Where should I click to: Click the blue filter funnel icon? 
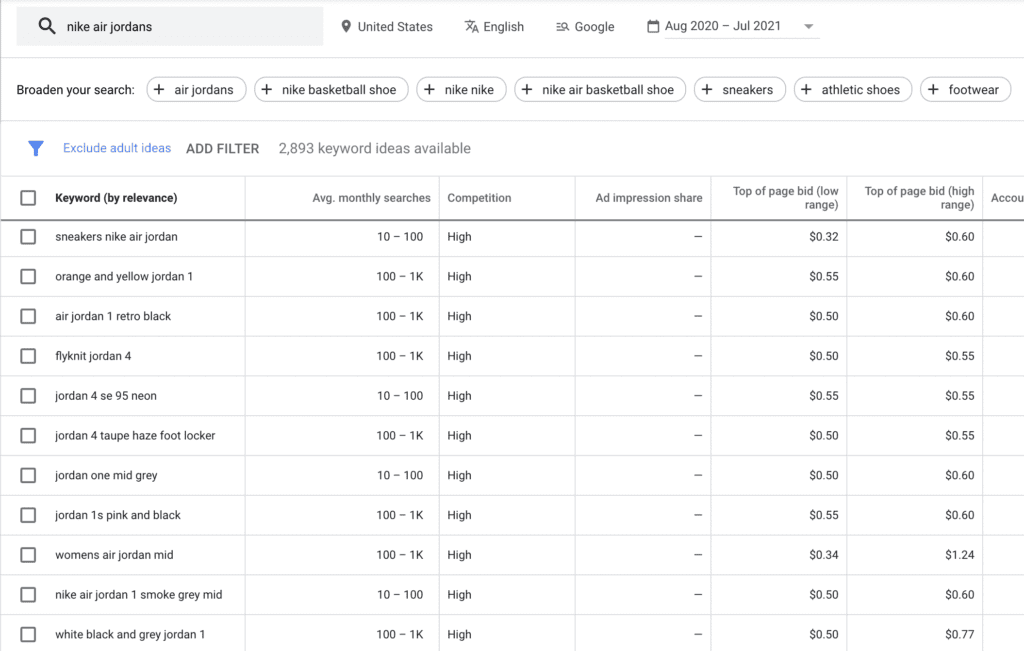[x=36, y=148]
